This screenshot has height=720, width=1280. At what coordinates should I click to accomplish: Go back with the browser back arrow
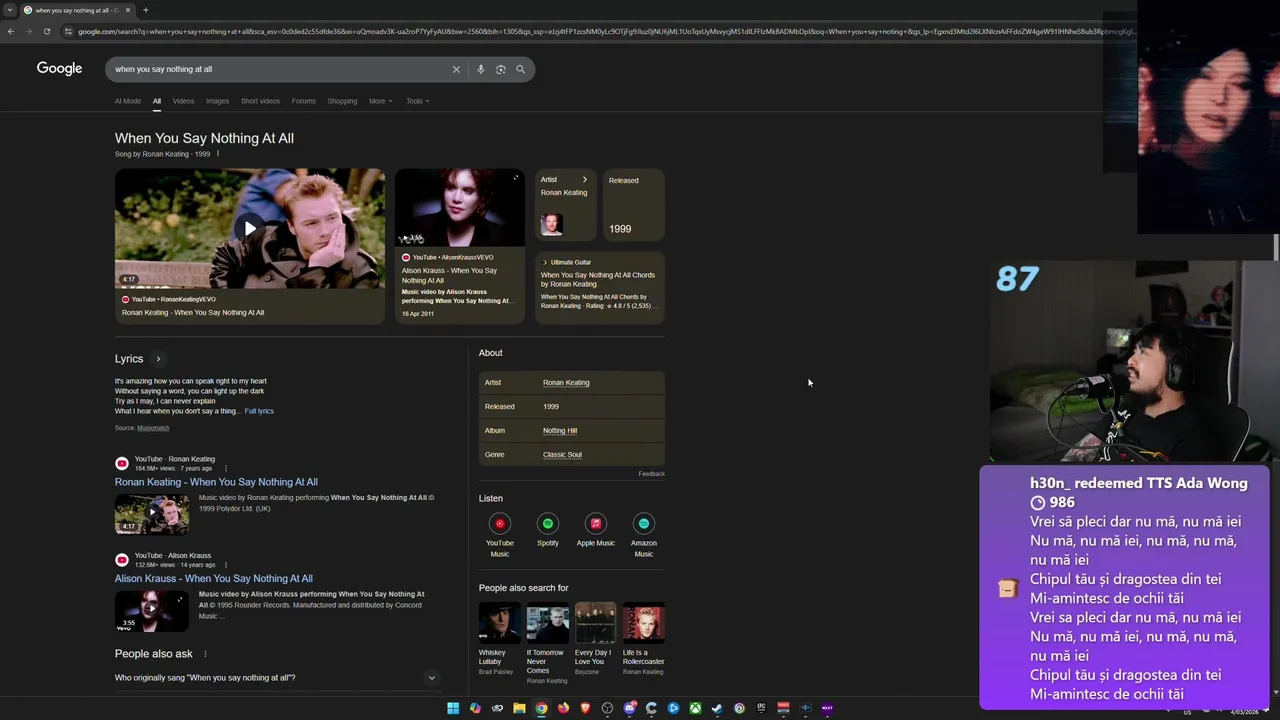[x=11, y=31]
